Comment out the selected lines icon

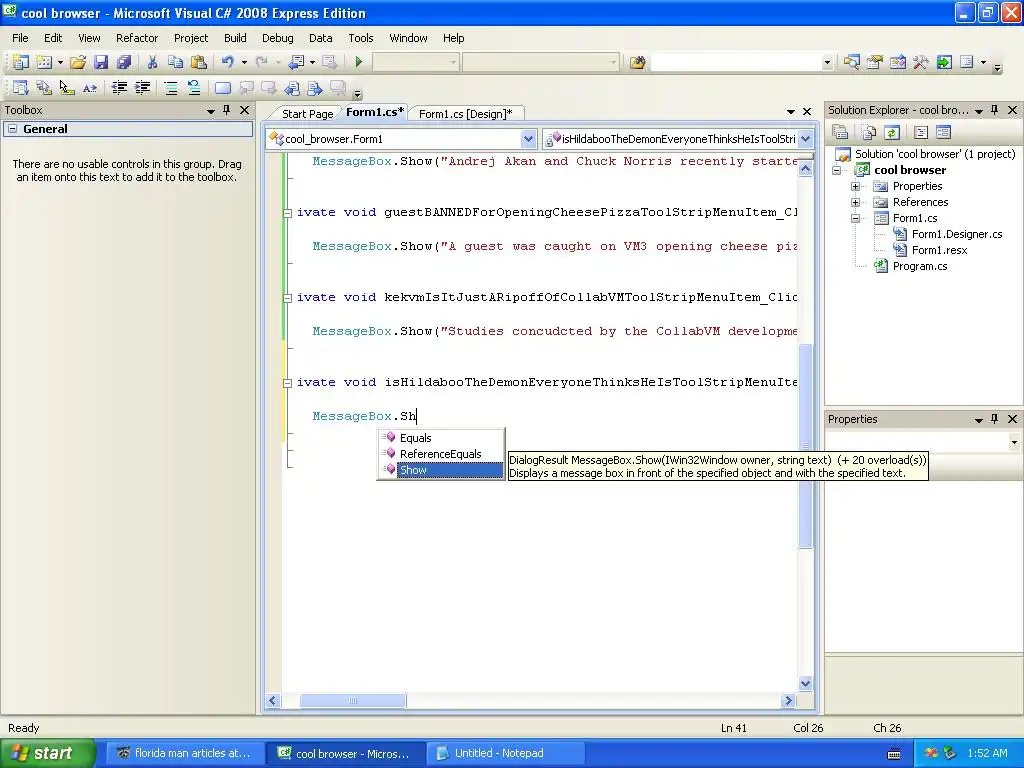tap(170, 88)
